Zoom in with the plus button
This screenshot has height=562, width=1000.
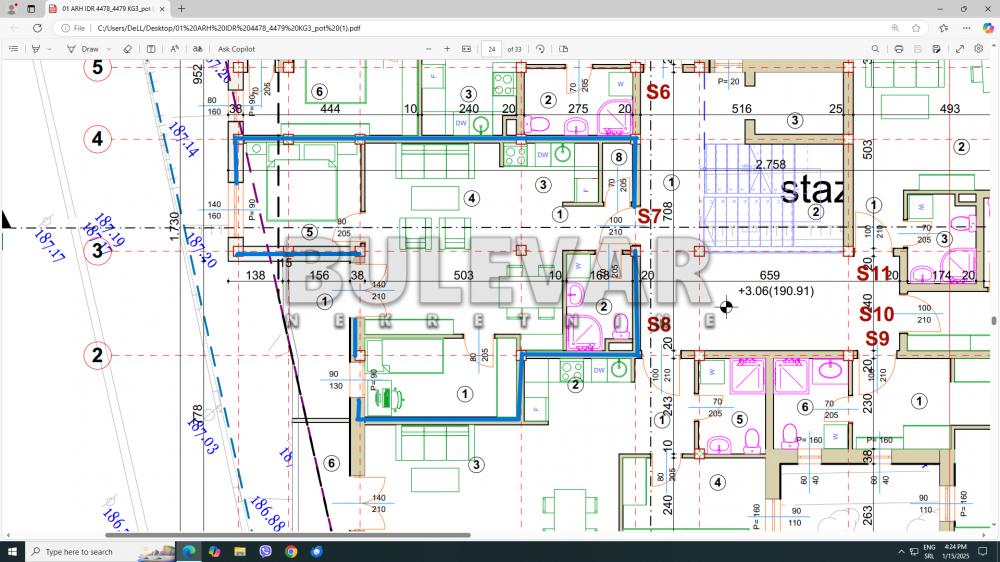coord(447,48)
